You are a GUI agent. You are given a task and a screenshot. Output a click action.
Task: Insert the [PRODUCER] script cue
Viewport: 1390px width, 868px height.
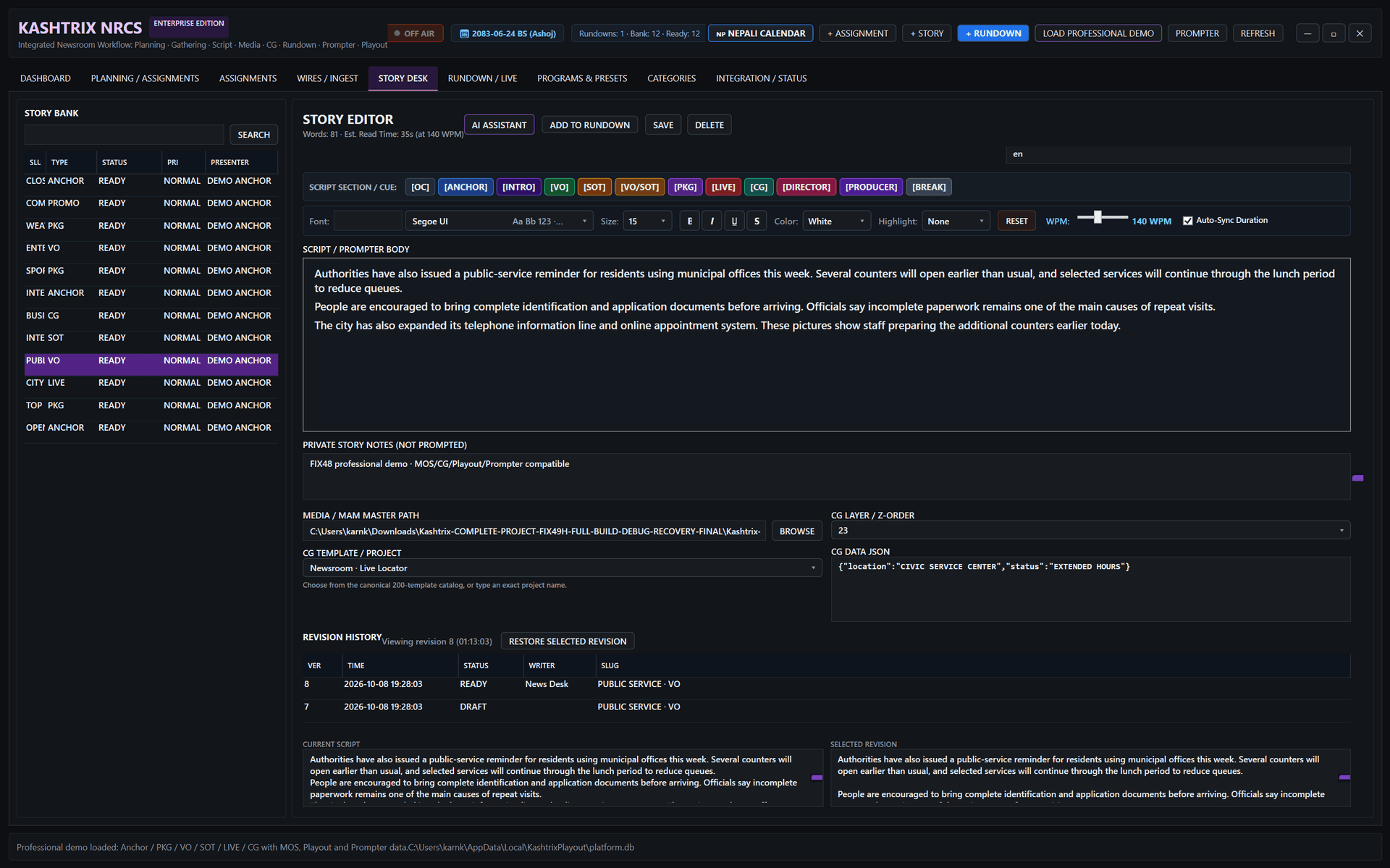tap(871, 187)
